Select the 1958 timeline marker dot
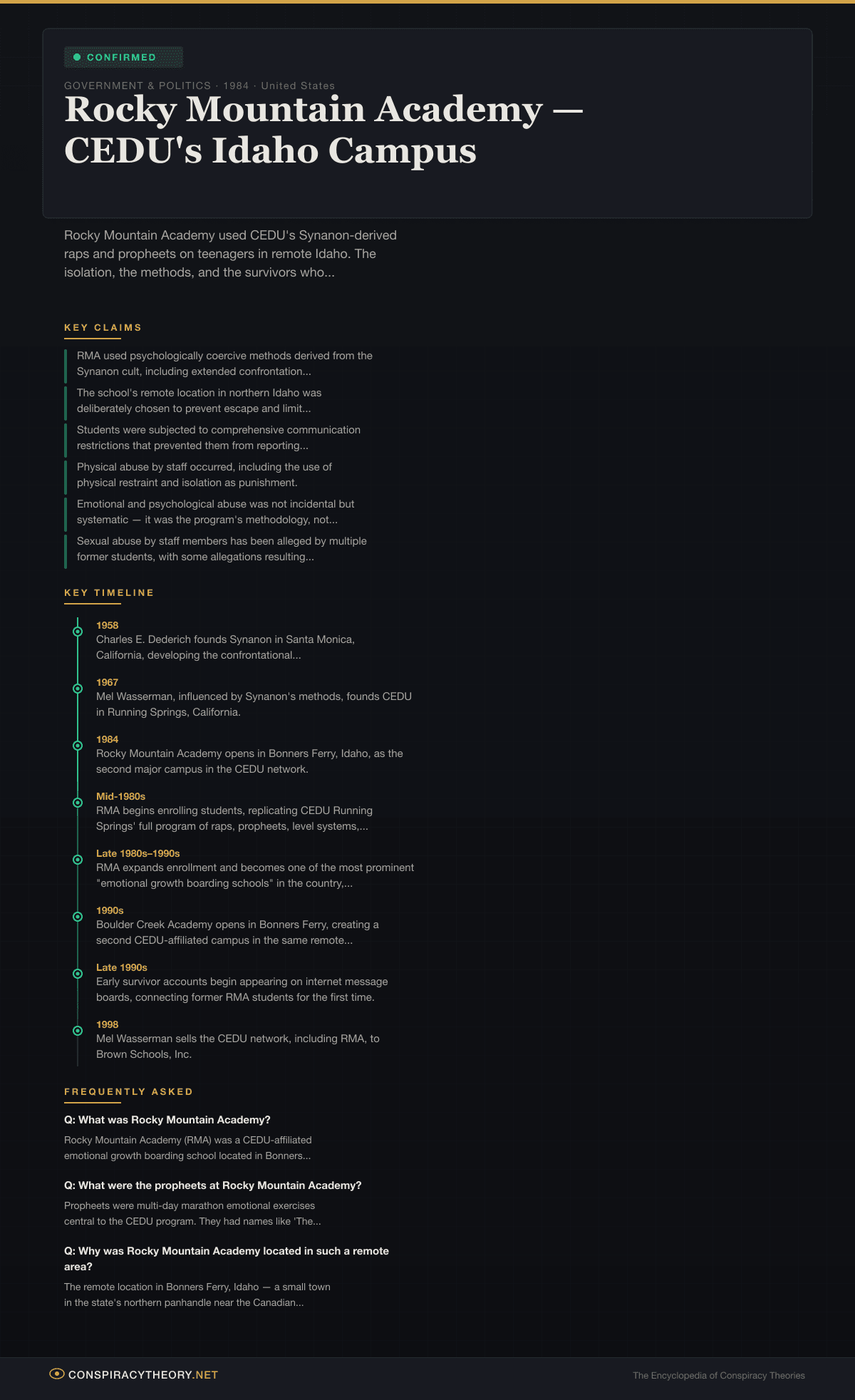 pyautogui.click(x=78, y=632)
